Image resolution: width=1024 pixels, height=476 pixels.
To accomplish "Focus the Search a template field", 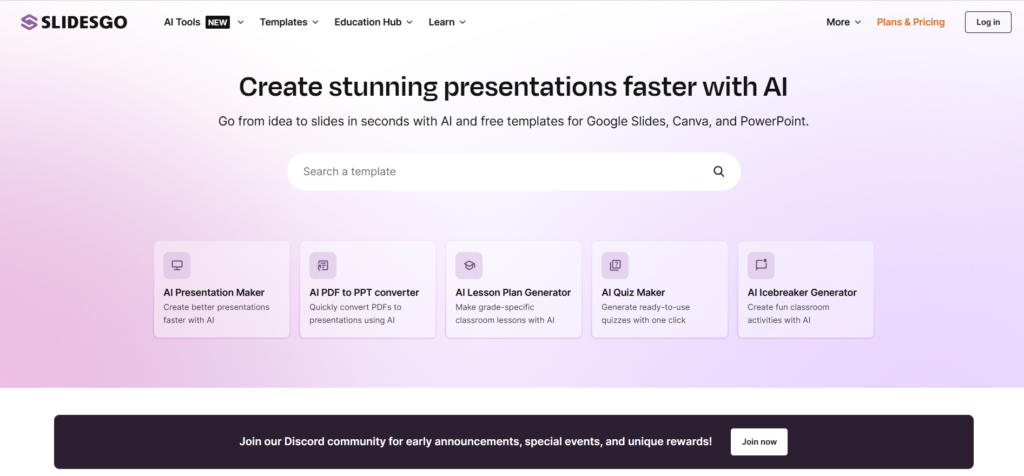I will (x=513, y=172).
